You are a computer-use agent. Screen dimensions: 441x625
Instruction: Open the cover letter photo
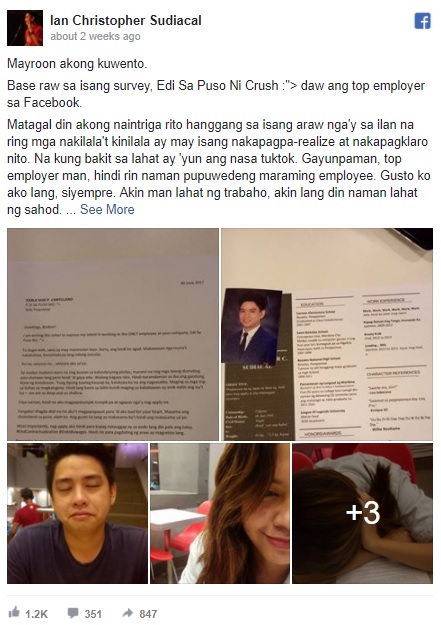tap(113, 334)
